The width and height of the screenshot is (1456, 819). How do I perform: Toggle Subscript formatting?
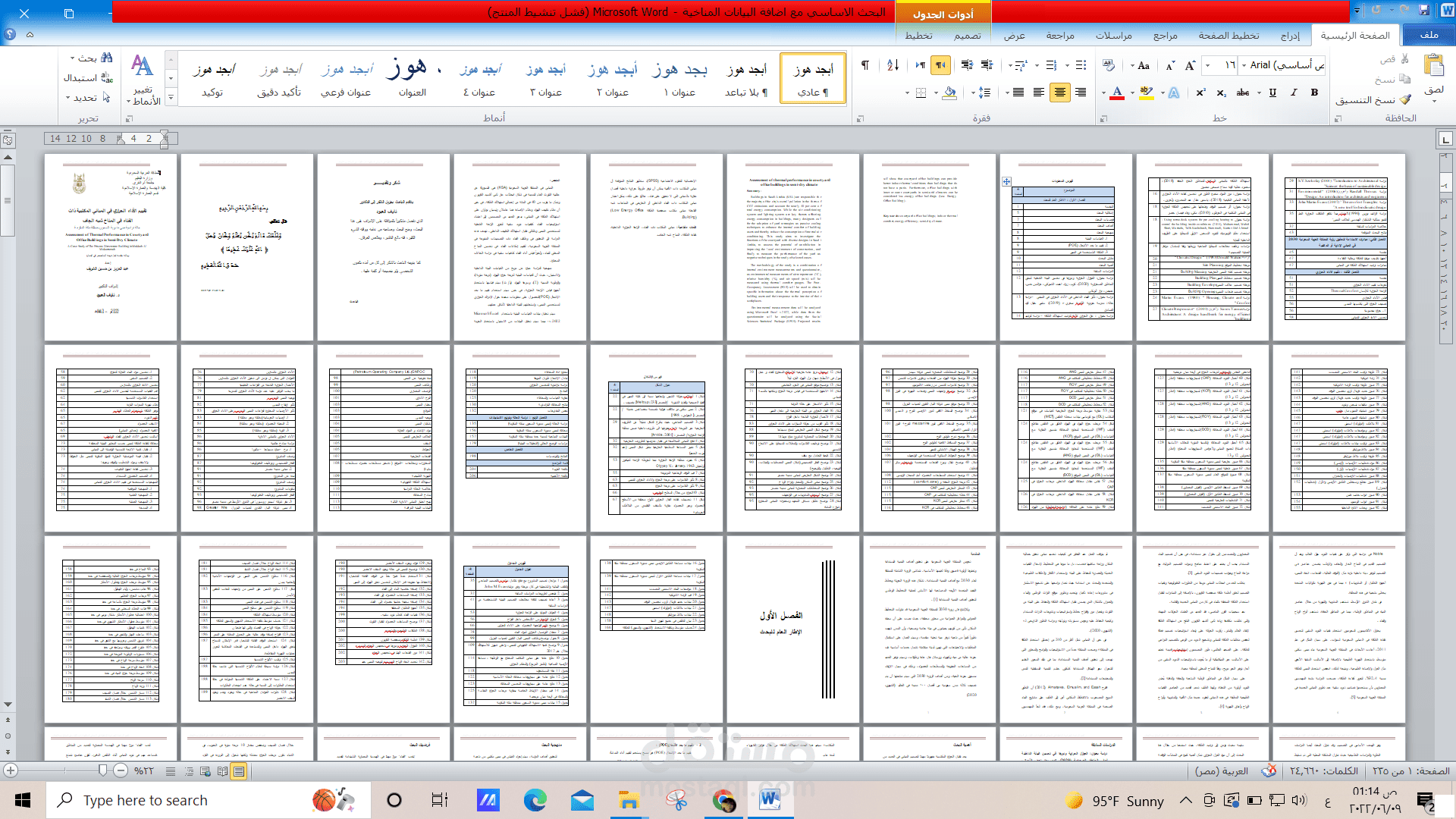point(1221,93)
